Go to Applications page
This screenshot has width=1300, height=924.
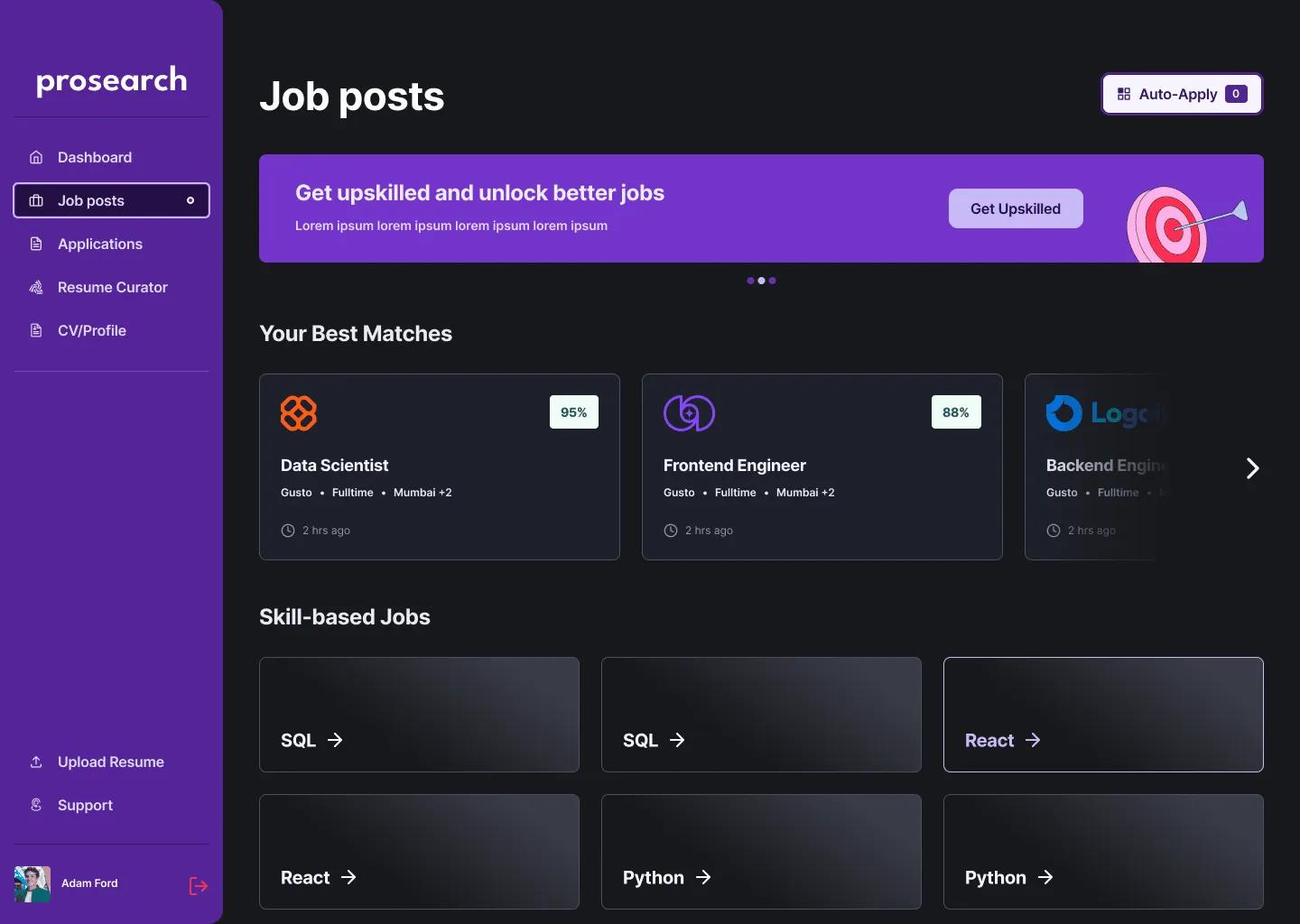click(111, 244)
